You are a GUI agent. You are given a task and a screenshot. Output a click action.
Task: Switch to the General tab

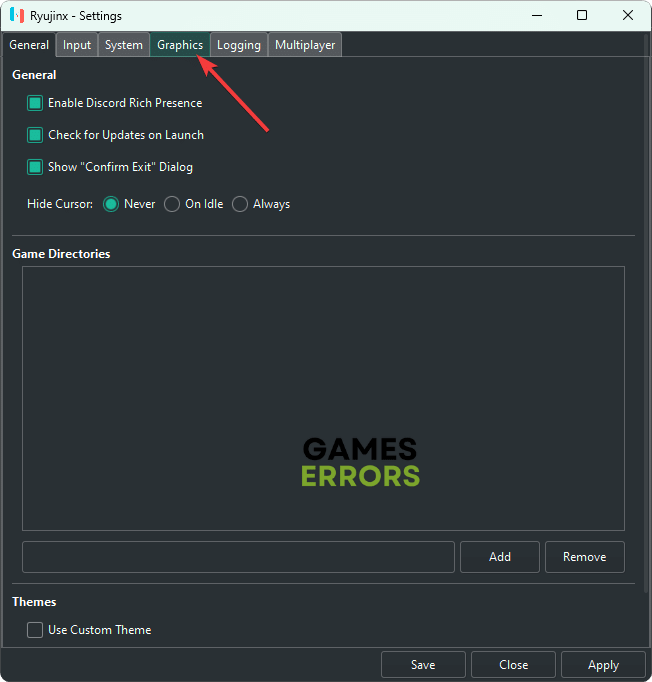point(29,45)
